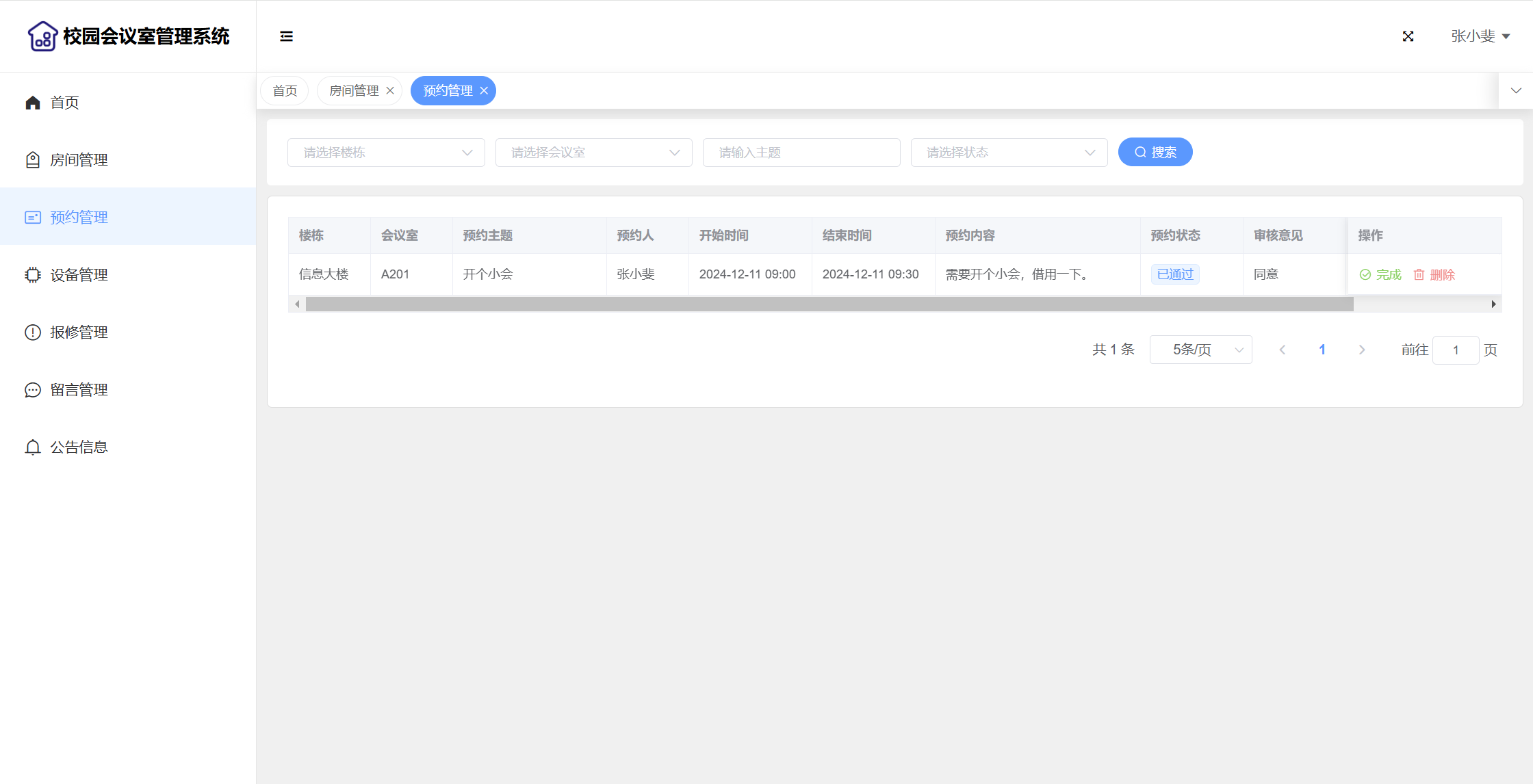Viewport: 1533px width, 784px height.
Task: Open the 5条/页 page size selector
Action: click(1200, 350)
